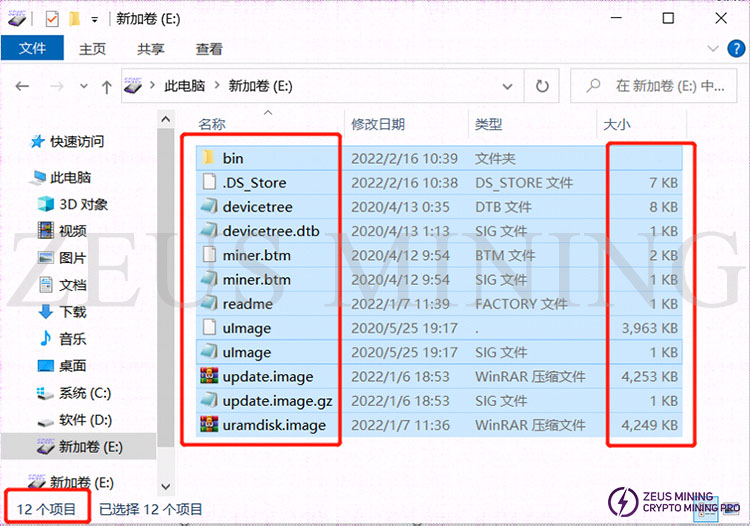Go forward with the right arrow
Image resolution: width=750 pixels, height=526 pixels.
point(56,87)
